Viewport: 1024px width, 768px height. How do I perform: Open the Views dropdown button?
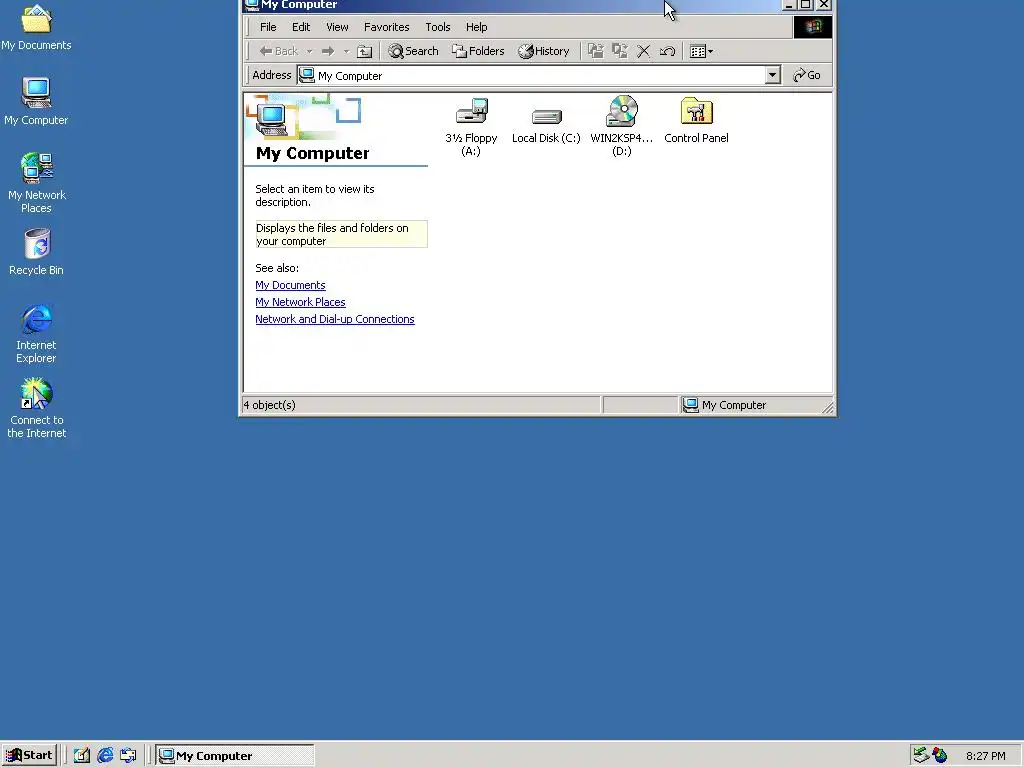701,51
